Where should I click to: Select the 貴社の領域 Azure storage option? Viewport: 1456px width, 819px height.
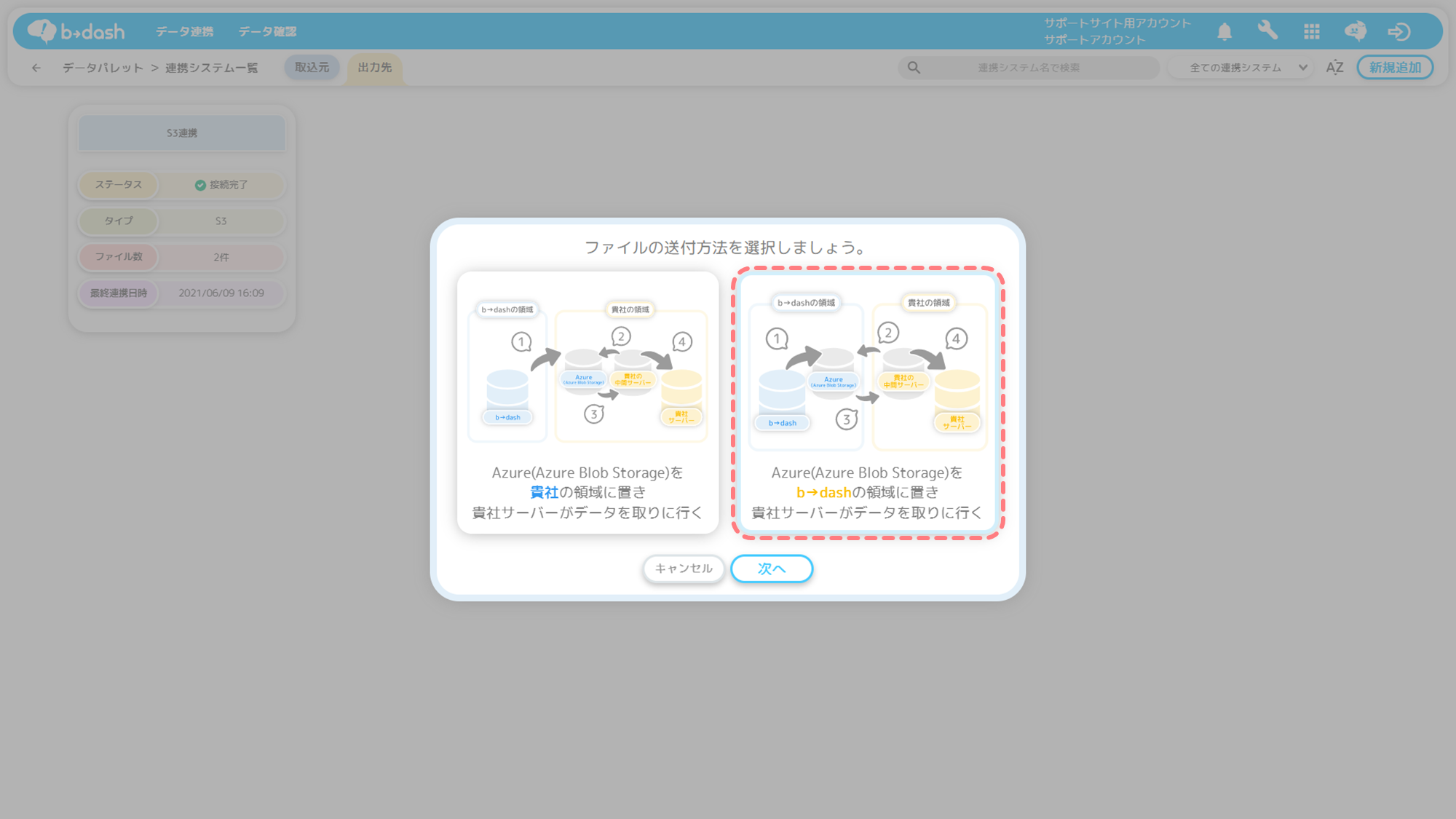coord(587,403)
